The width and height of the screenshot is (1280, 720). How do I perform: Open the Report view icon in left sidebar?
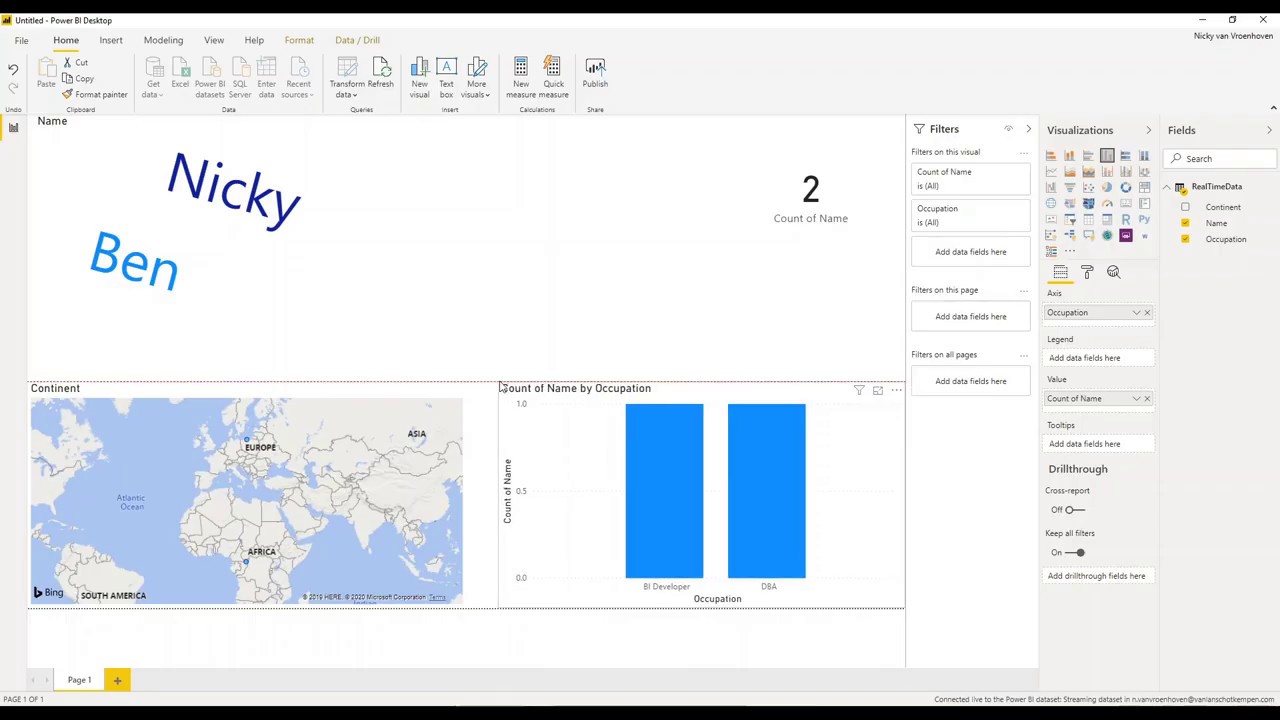(14, 127)
